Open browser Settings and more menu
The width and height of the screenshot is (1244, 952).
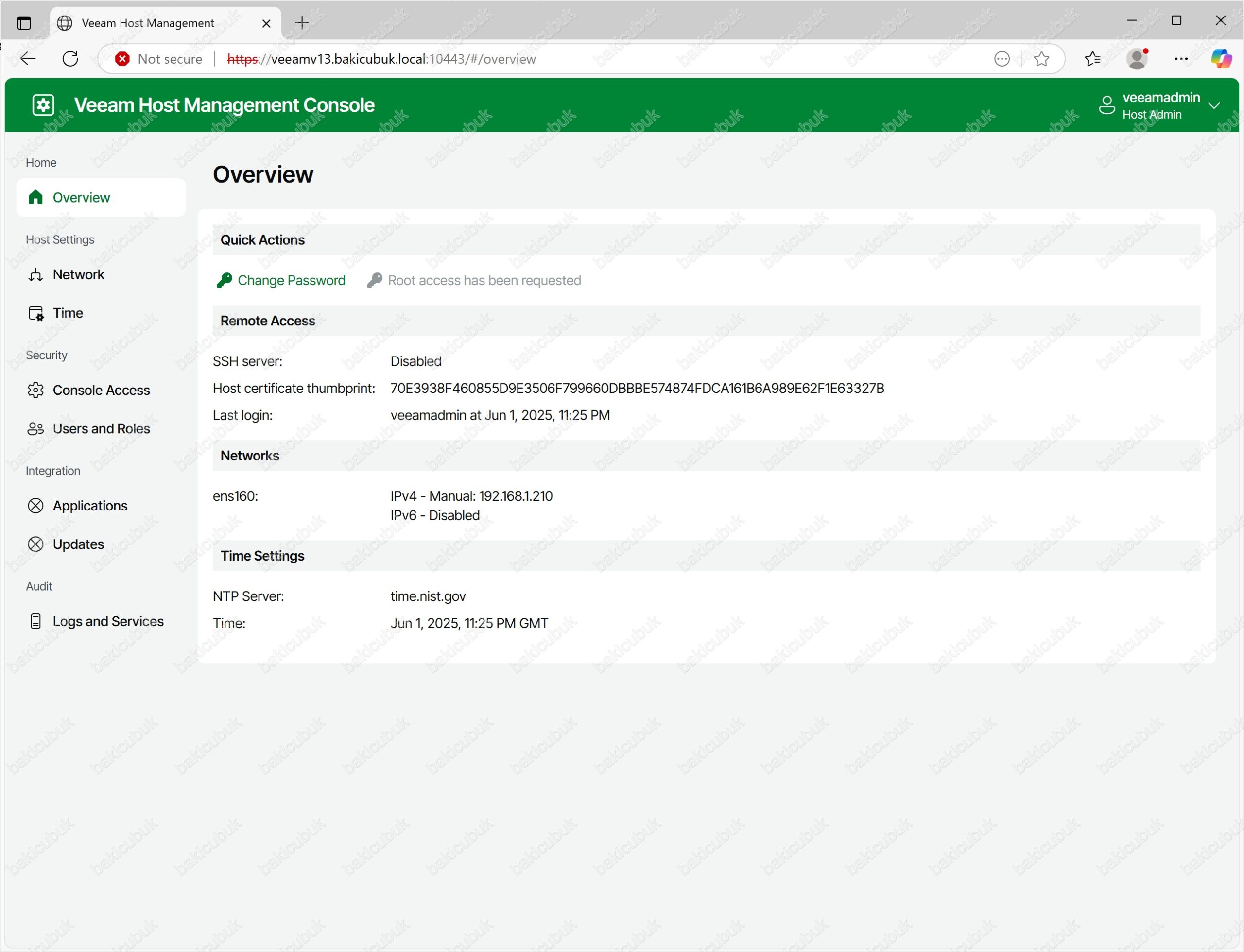tap(1181, 59)
